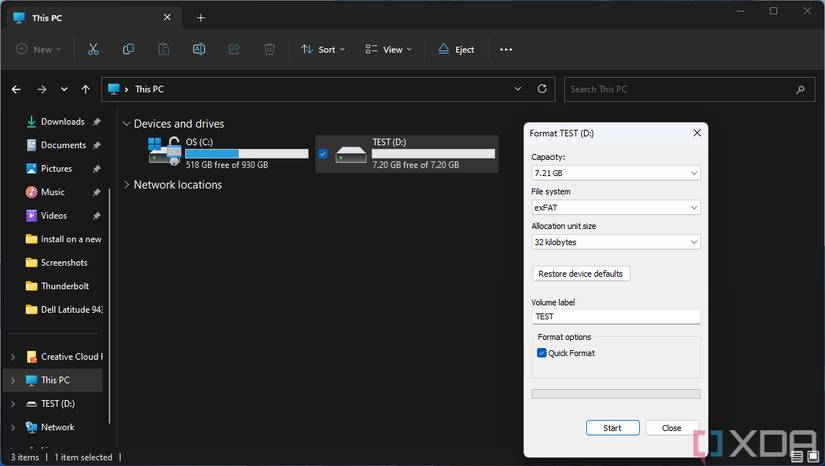
Task: Go back with the left arrow
Action: (x=16, y=89)
